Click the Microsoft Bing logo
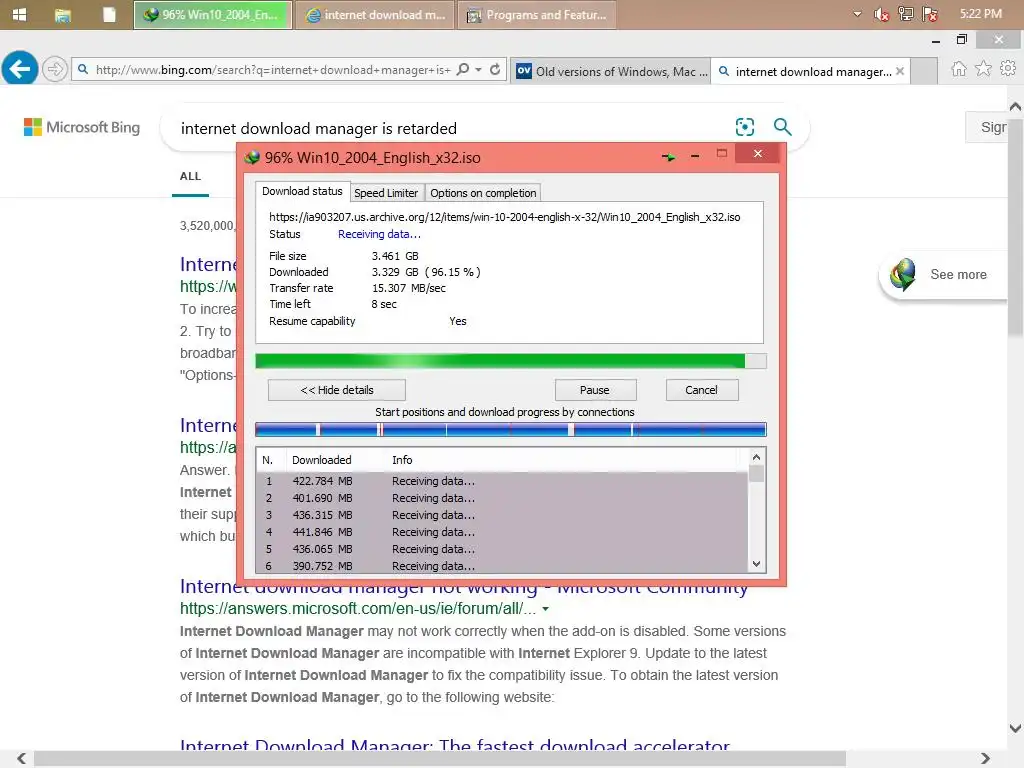 (82, 127)
